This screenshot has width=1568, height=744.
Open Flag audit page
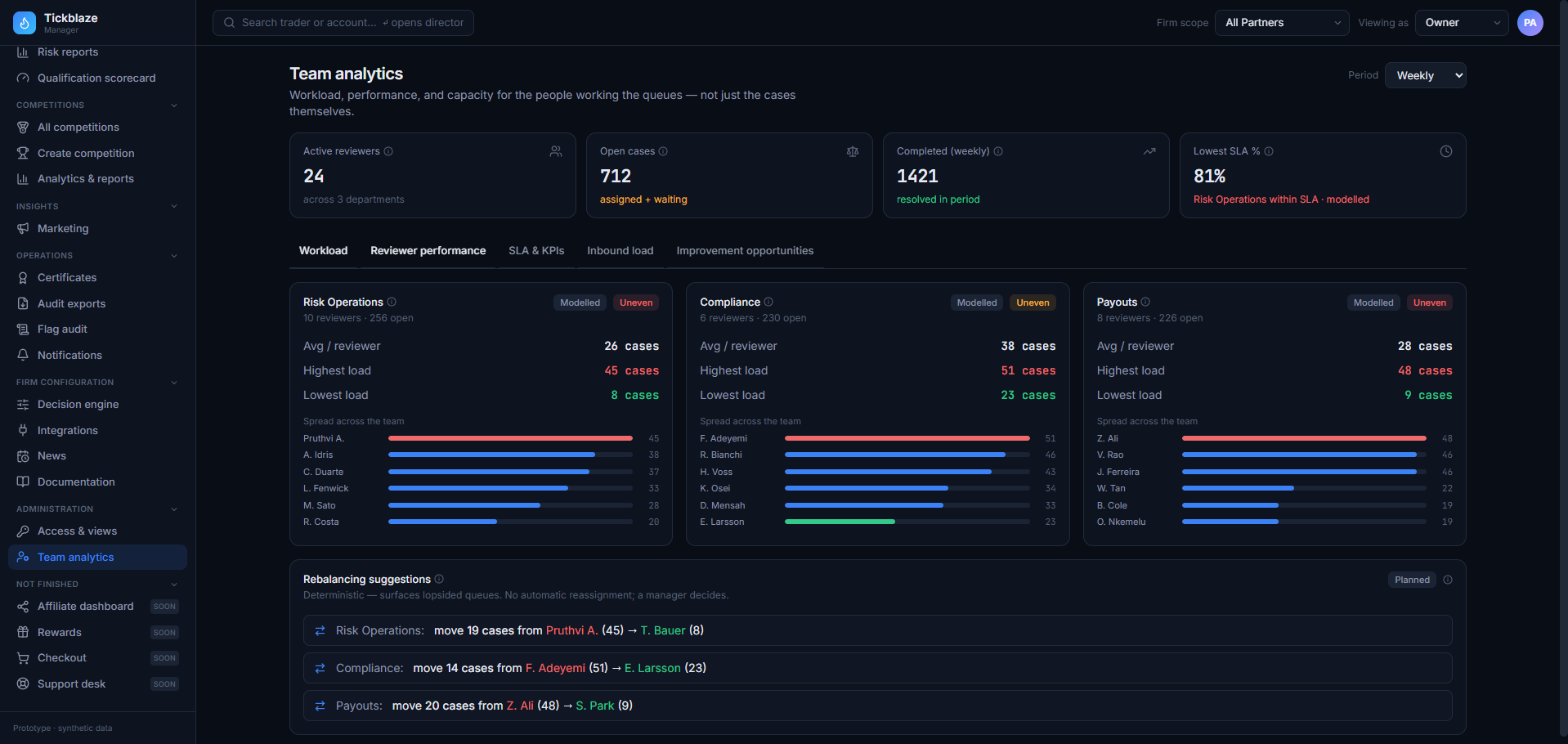[x=97, y=329]
